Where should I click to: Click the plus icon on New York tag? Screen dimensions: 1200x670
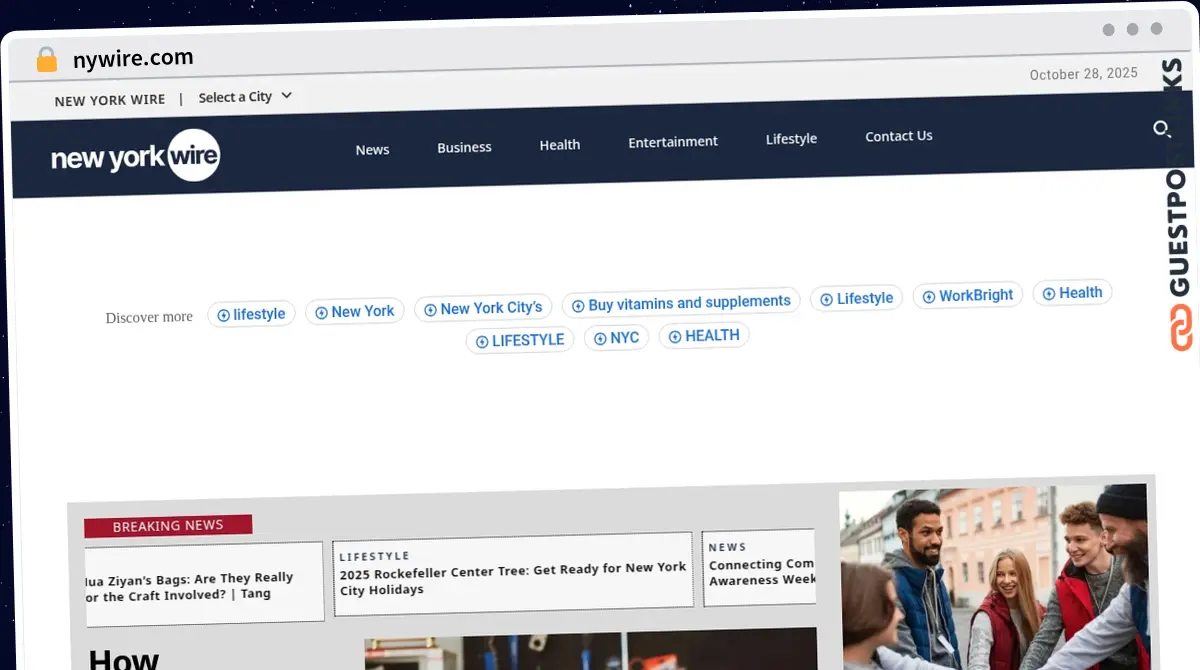click(321, 313)
